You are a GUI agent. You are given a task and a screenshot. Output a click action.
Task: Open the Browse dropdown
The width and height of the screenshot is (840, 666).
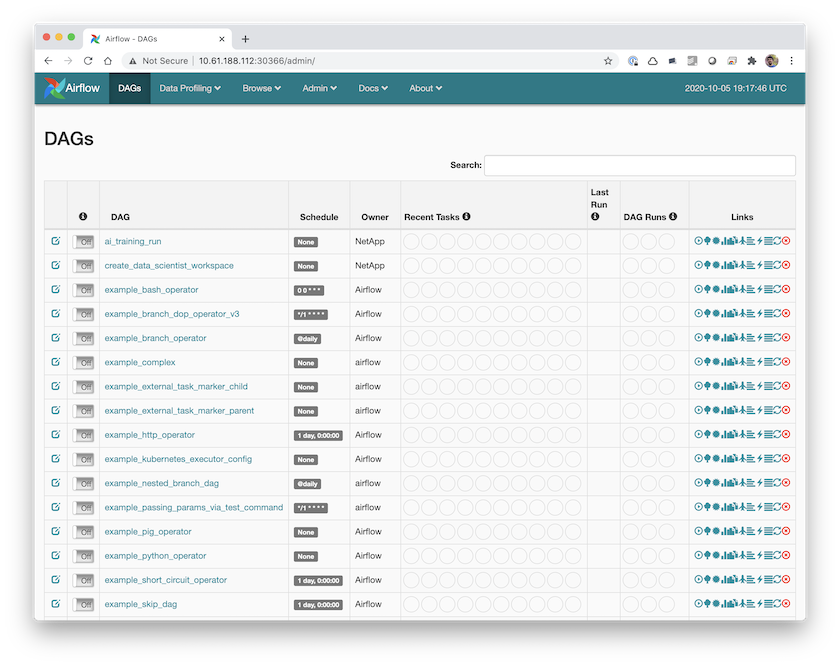tap(261, 88)
